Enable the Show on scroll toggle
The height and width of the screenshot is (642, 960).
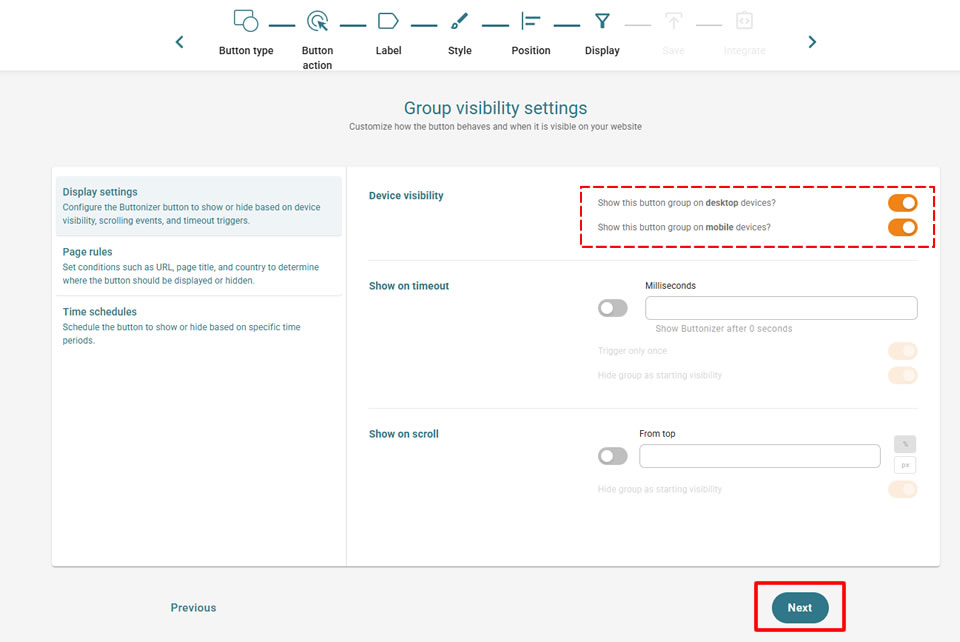coord(613,456)
